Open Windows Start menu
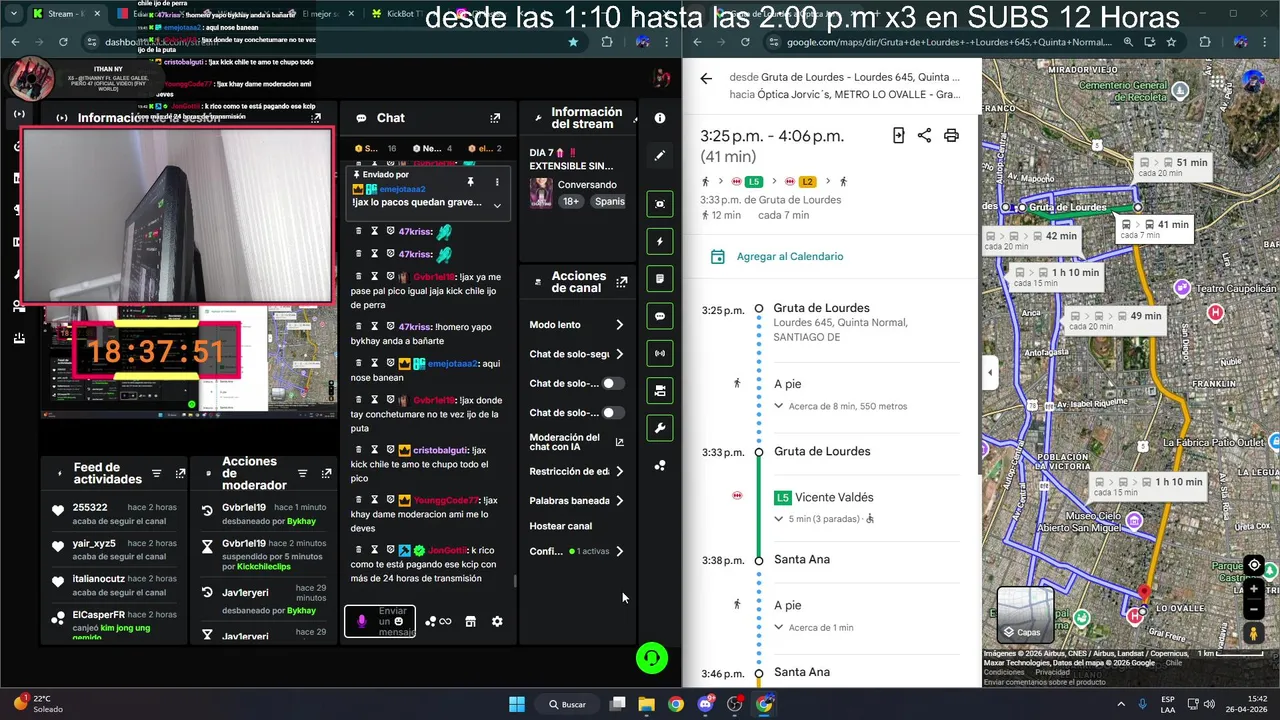This screenshot has width=1280, height=720. [517, 704]
